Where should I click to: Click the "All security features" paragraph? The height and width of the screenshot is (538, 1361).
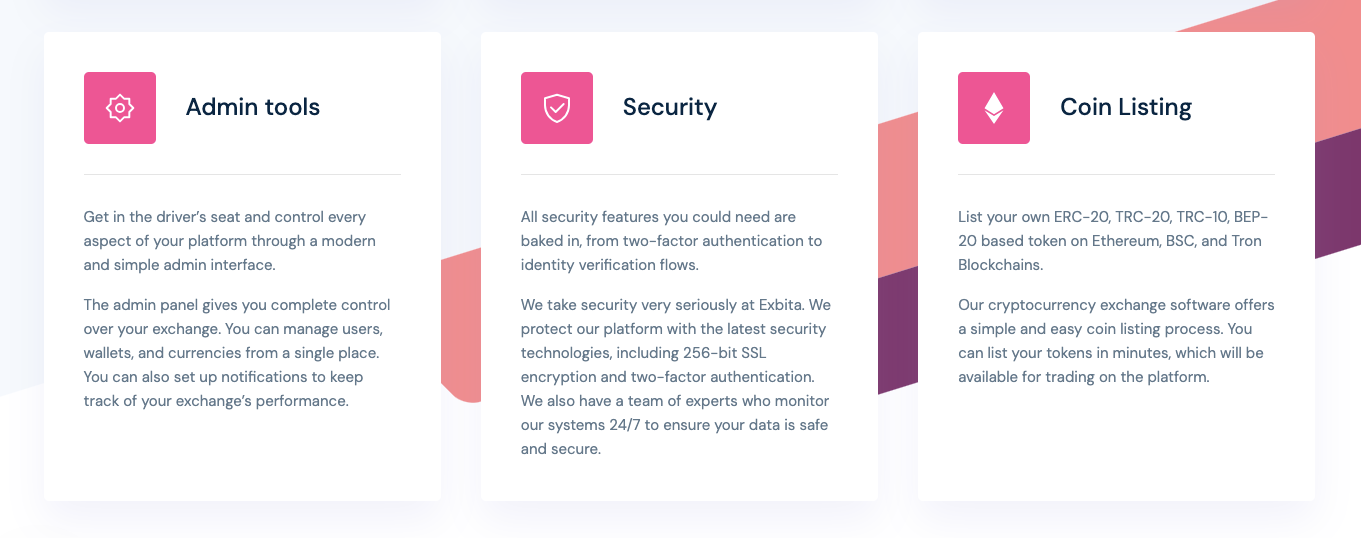(x=671, y=241)
